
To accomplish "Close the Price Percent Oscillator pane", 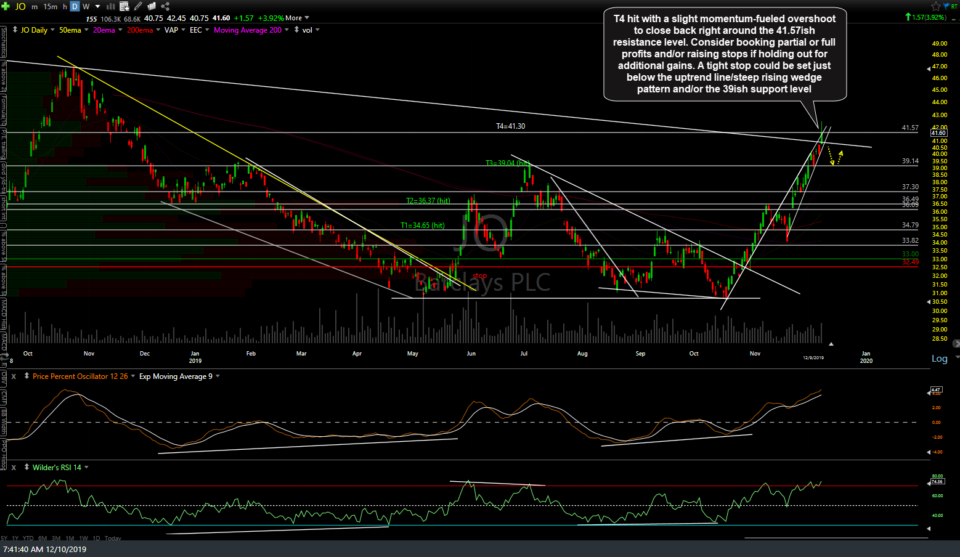I will [x=13, y=376].
